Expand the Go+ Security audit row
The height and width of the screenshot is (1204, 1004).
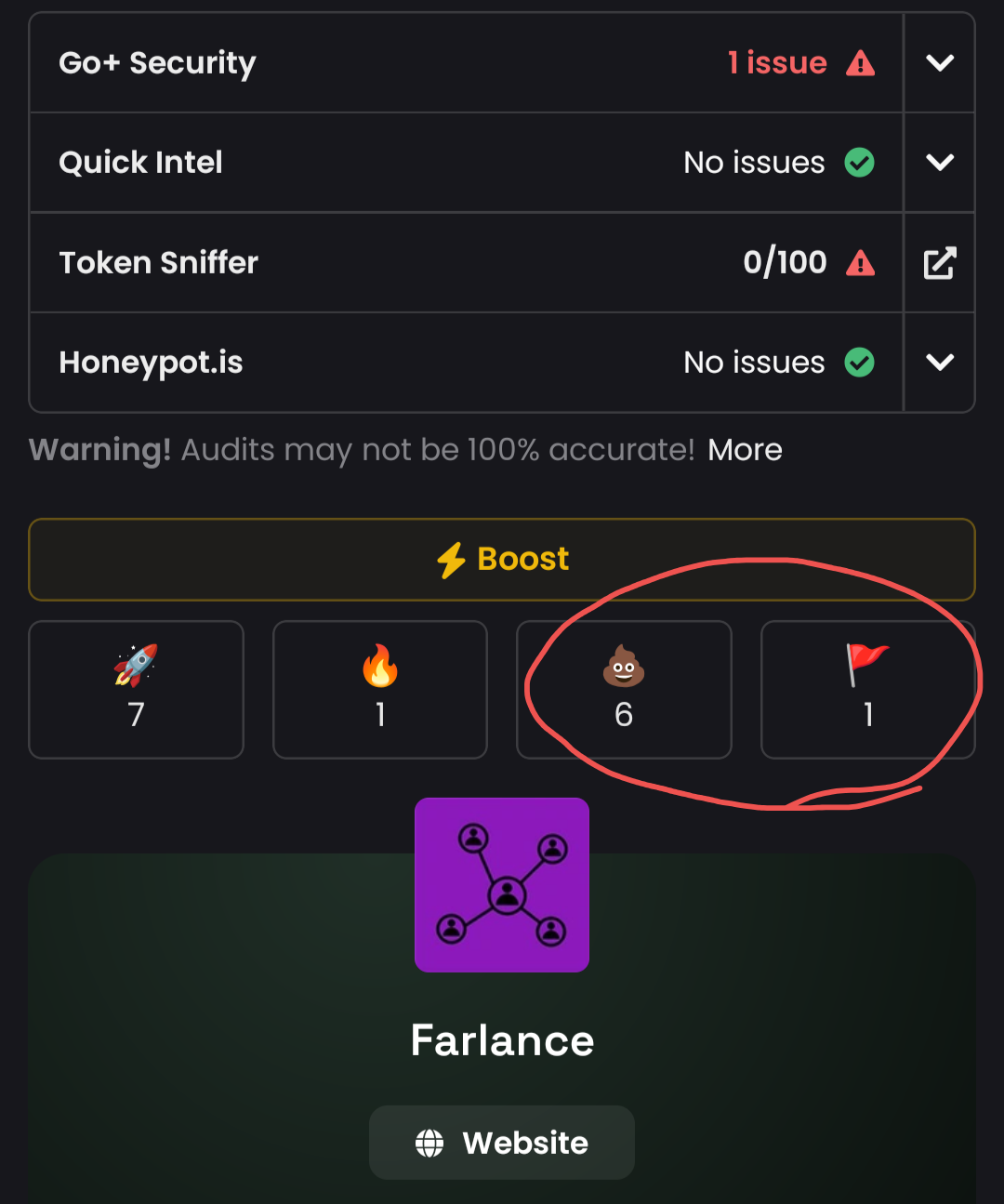(x=939, y=63)
